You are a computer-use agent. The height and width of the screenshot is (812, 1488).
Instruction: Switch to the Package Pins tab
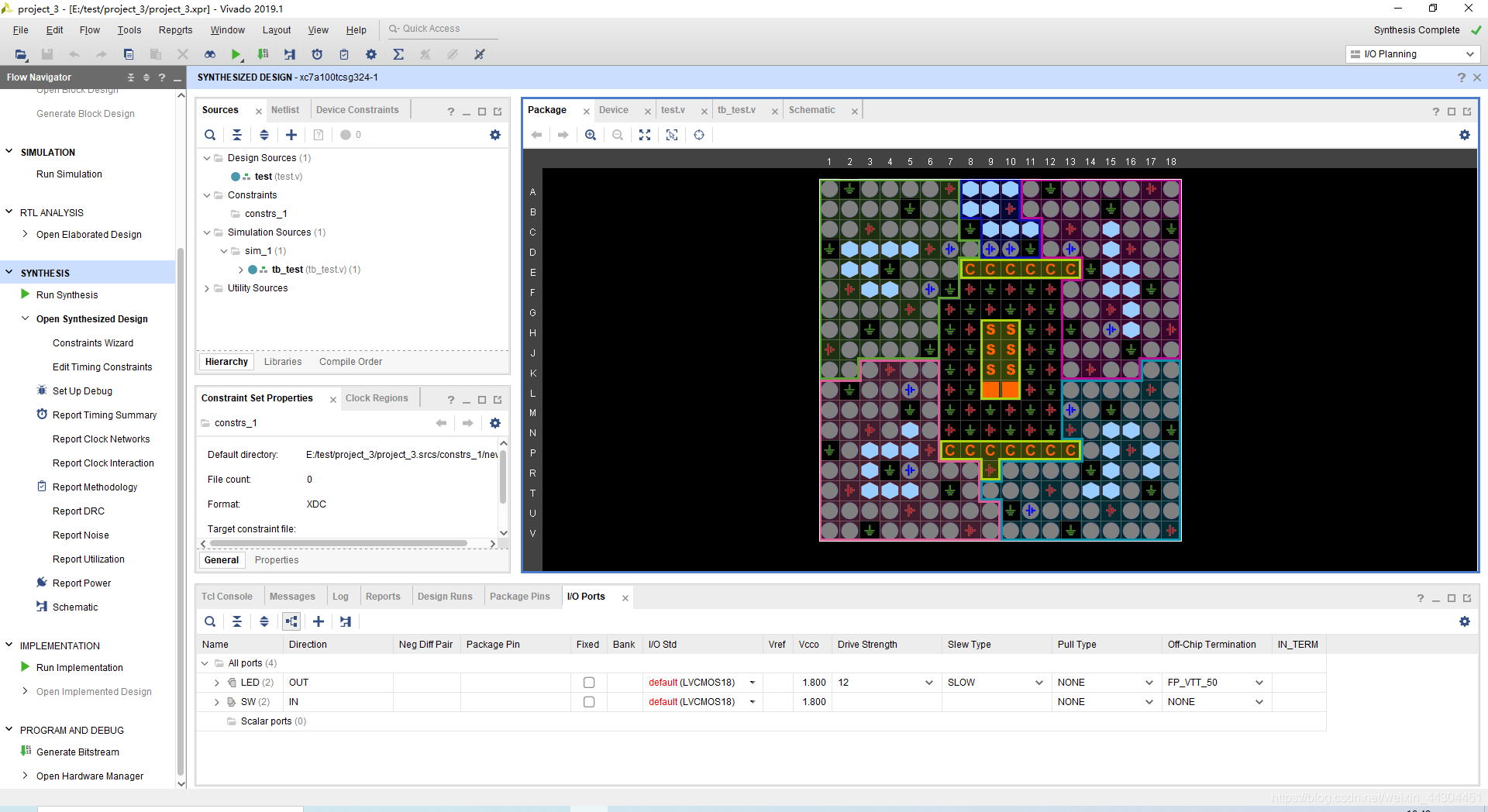(519, 597)
